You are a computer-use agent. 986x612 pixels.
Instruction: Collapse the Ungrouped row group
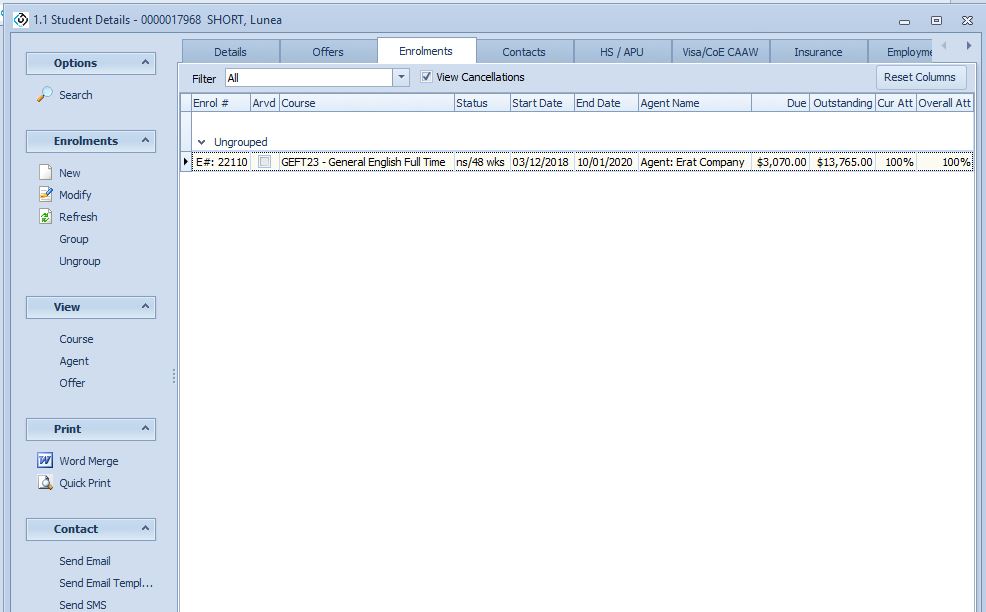pos(202,142)
